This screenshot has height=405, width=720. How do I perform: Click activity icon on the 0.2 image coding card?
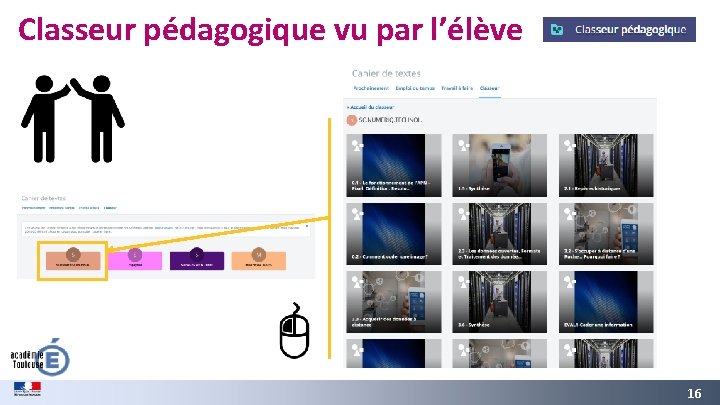click(357, 214)
